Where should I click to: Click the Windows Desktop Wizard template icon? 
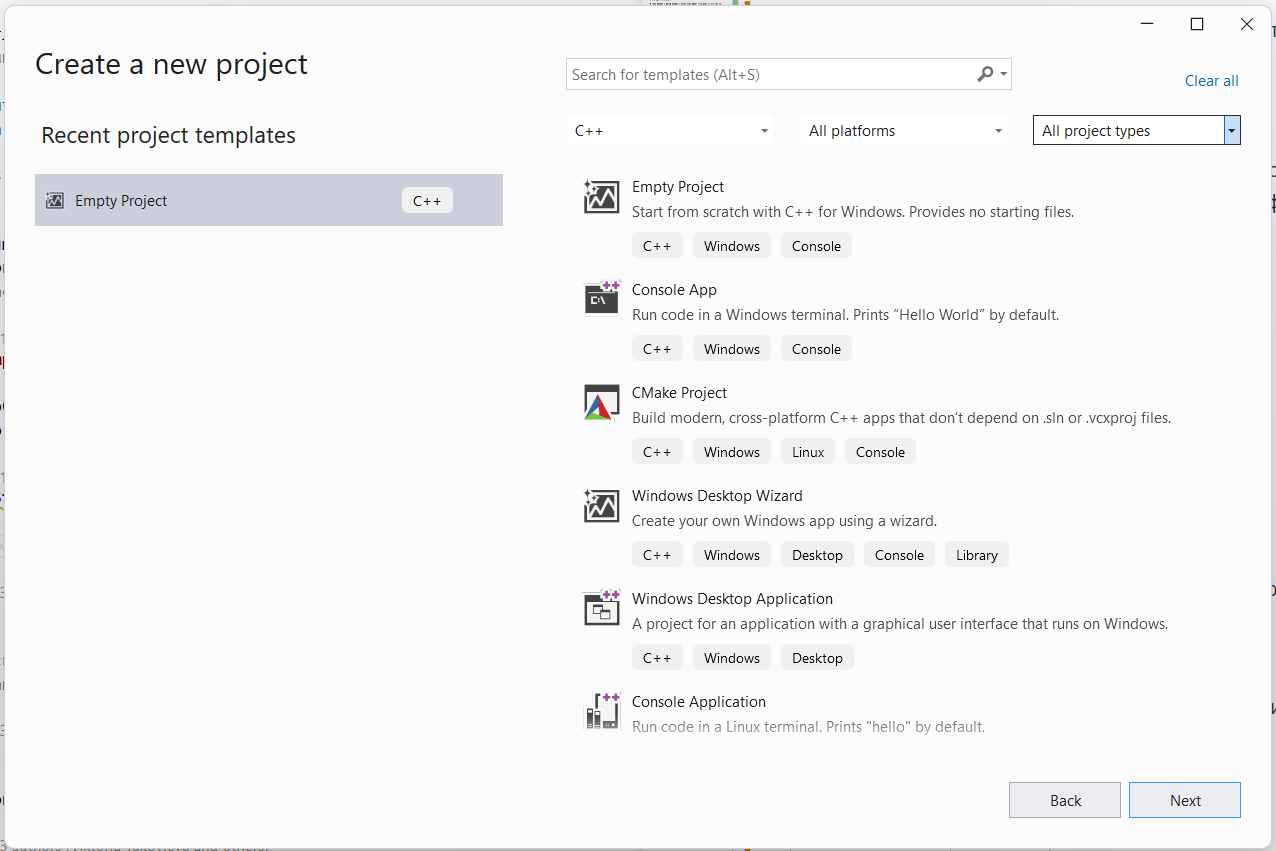click(601, 505)
